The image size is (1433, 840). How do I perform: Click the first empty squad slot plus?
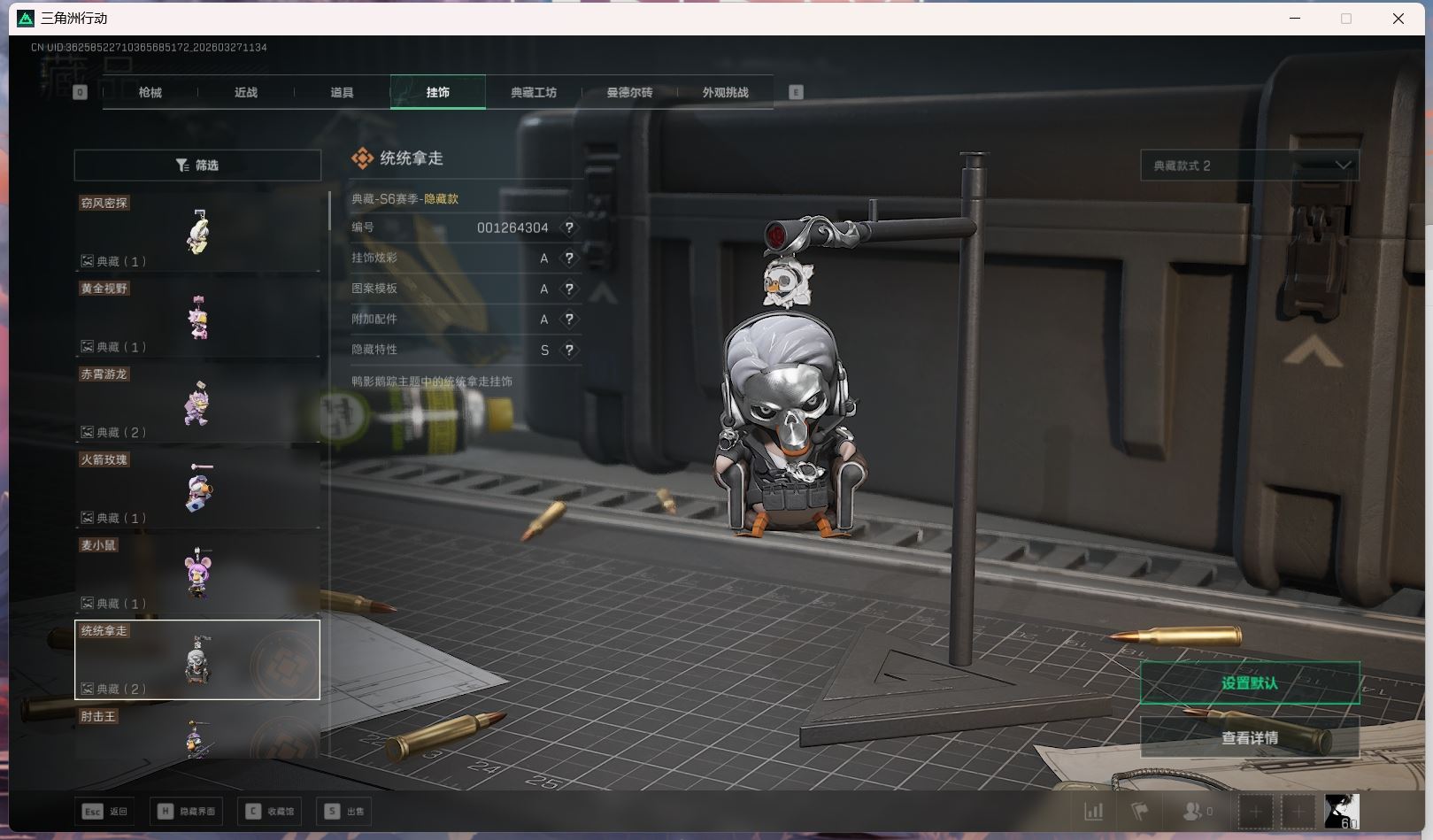[x=1255, y=811]
